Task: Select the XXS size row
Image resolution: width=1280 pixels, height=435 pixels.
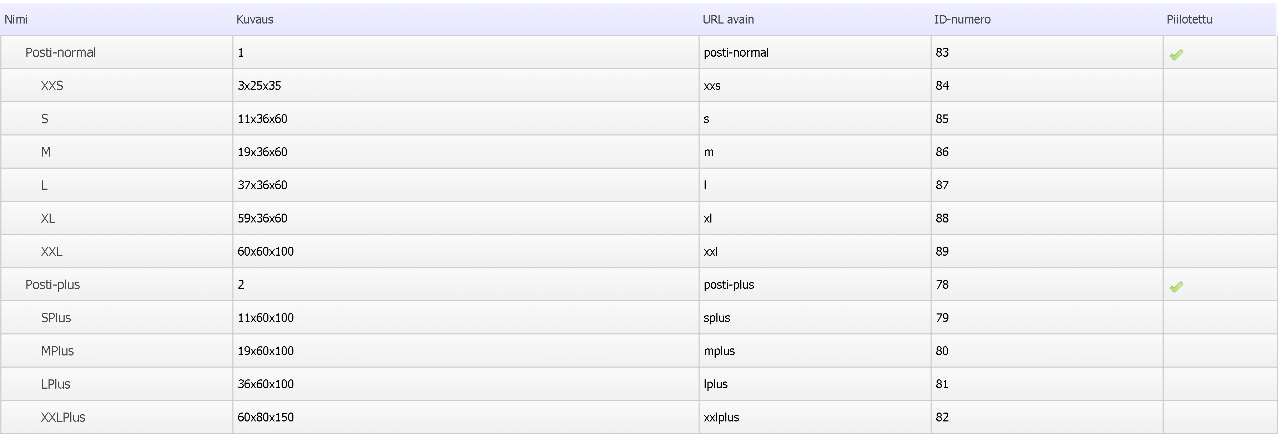Action: click(53, 86)
